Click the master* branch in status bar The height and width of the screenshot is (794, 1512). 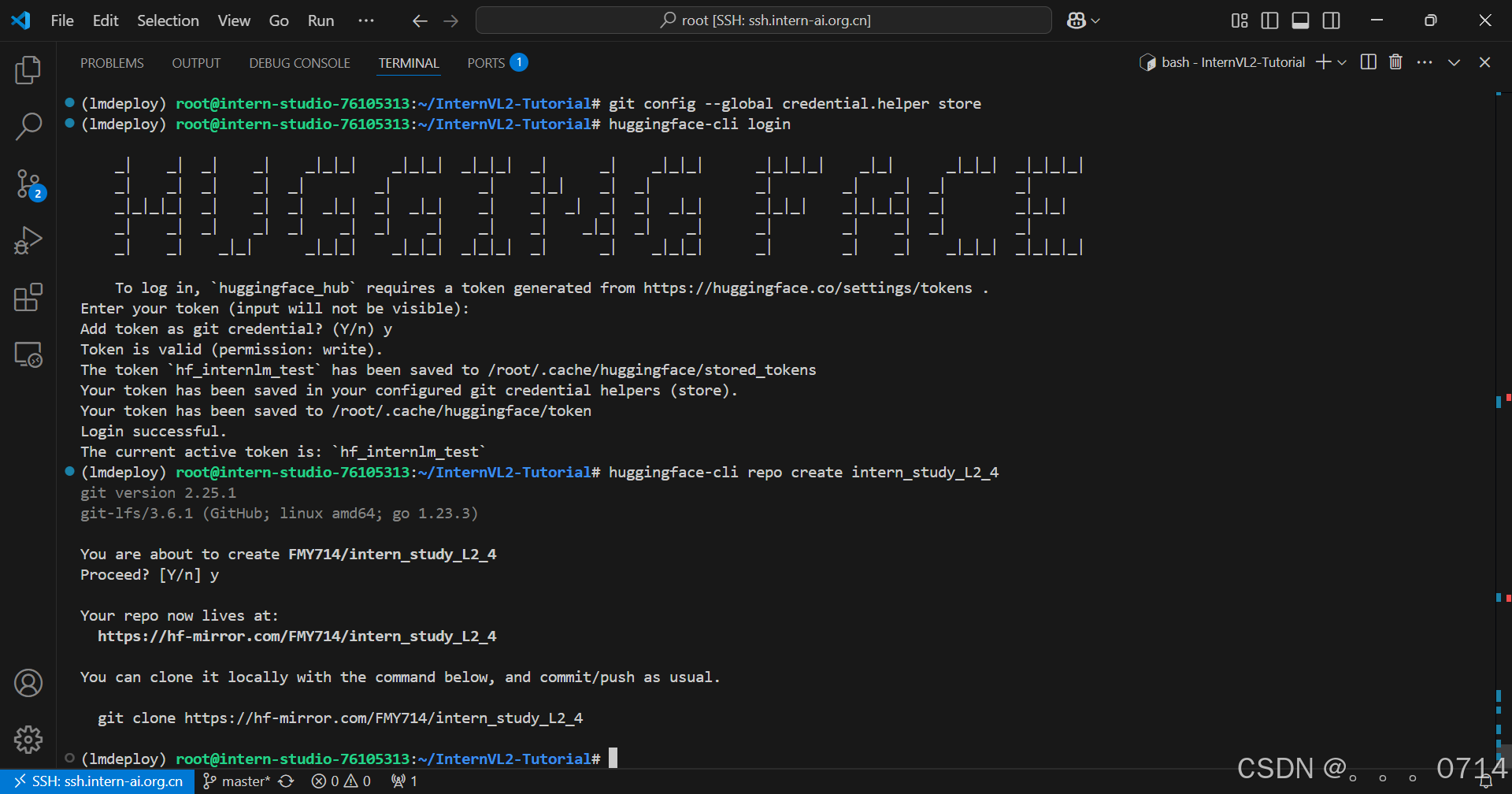[x=236, y=781]
